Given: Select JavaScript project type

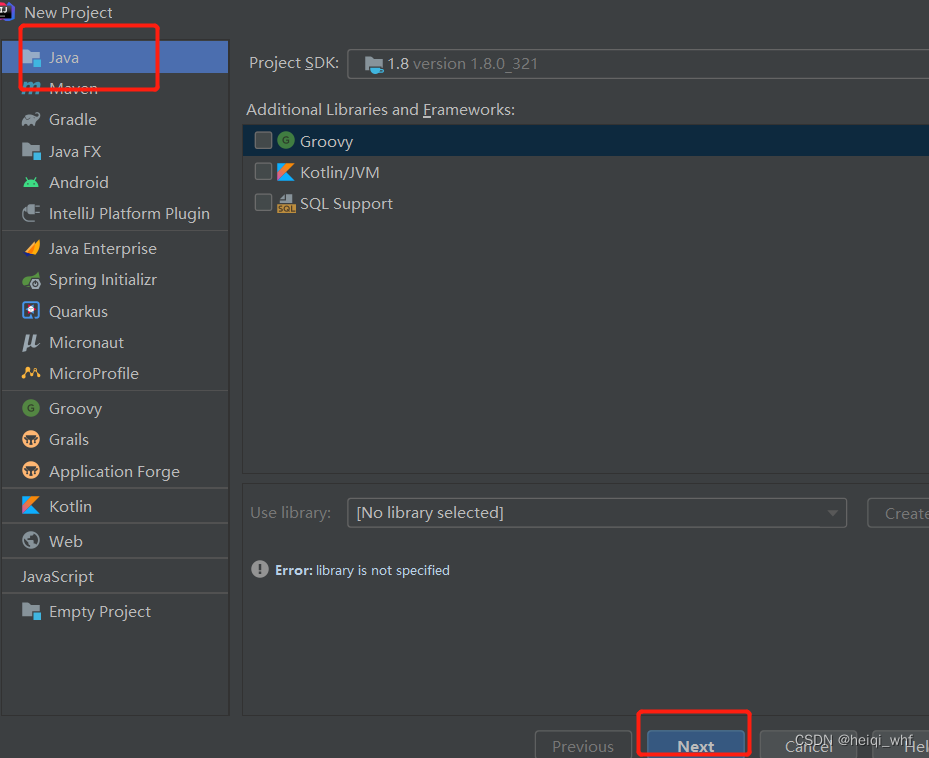Looking at the screenshot, I should (x=115, y=576).
